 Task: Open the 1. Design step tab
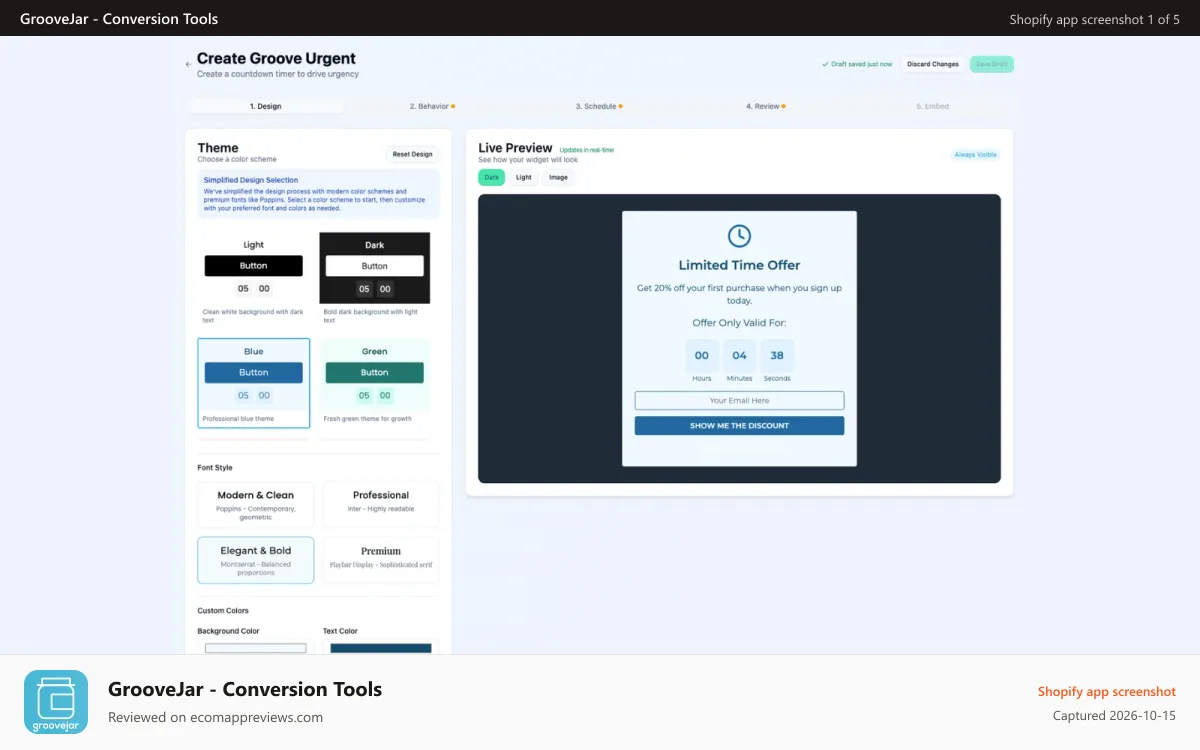[x=265, y=106]
